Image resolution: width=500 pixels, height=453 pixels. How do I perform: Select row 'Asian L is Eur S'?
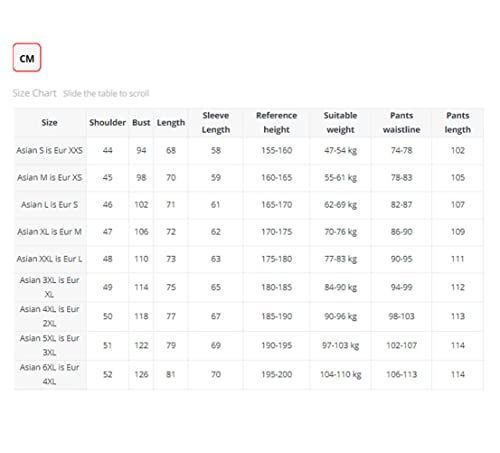click(249, 205)
